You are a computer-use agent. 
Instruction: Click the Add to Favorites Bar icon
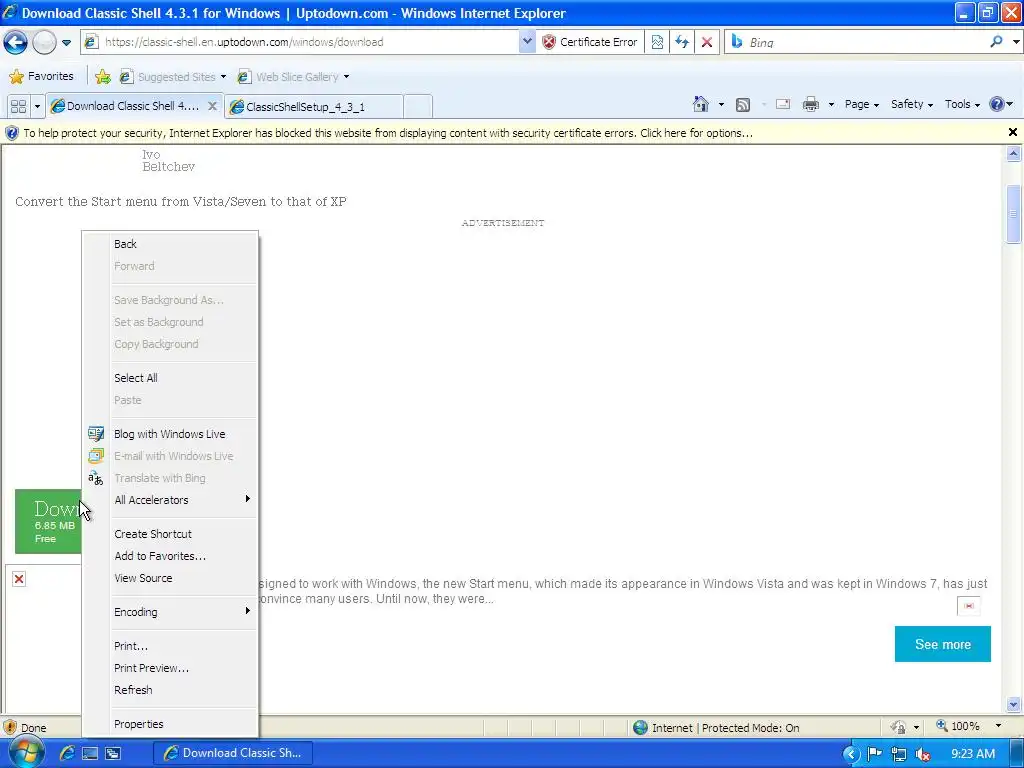(103, 76)
